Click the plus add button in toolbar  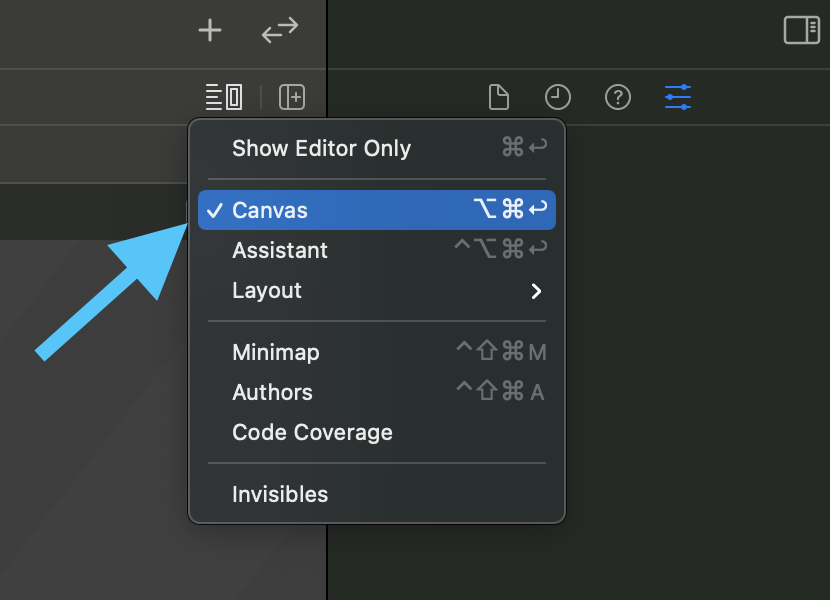pos(210,30)
